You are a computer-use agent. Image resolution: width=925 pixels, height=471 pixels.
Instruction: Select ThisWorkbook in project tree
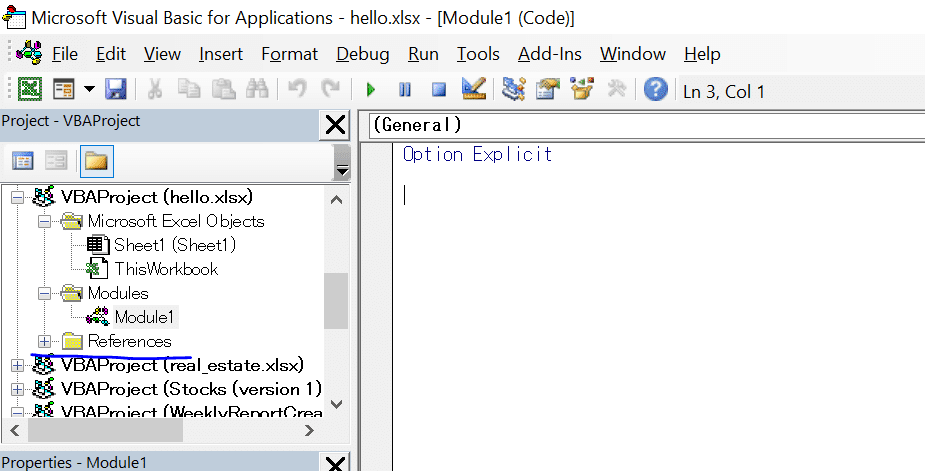166,269
